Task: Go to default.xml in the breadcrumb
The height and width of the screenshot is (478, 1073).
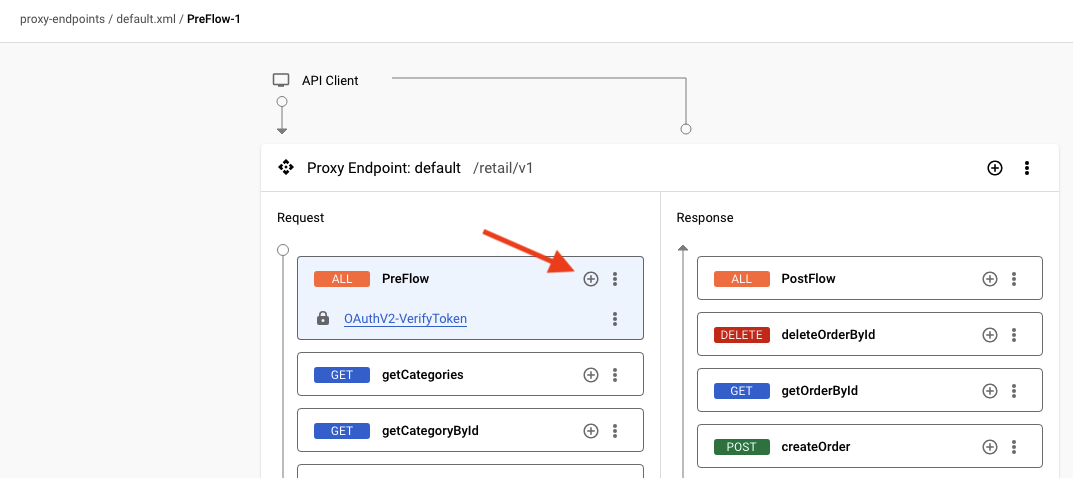Action: (146, 18)
